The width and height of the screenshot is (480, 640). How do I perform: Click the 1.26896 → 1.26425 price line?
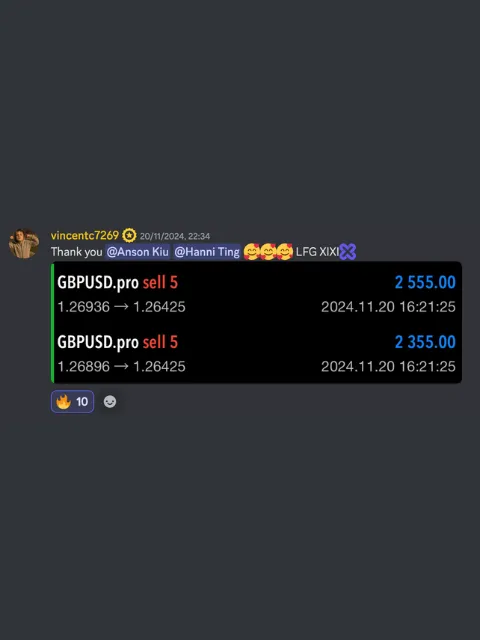[x=121, y=367]
